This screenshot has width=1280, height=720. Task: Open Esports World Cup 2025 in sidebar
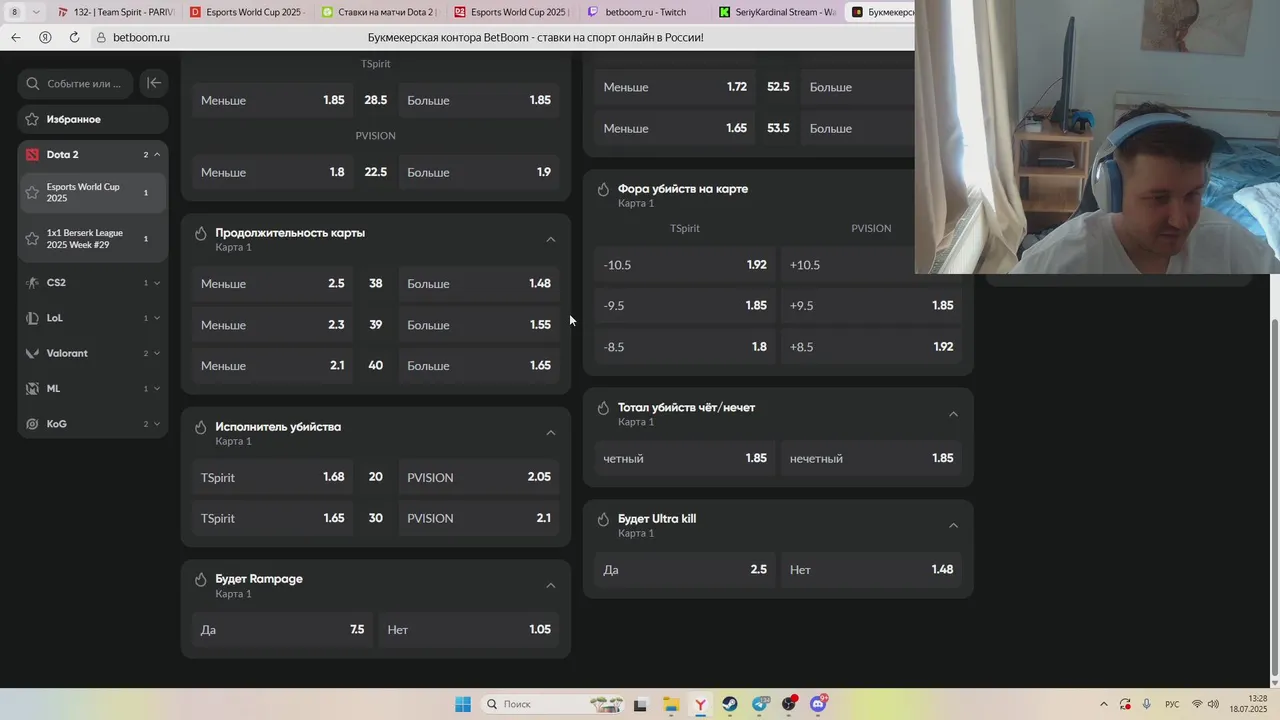(92, 192)
